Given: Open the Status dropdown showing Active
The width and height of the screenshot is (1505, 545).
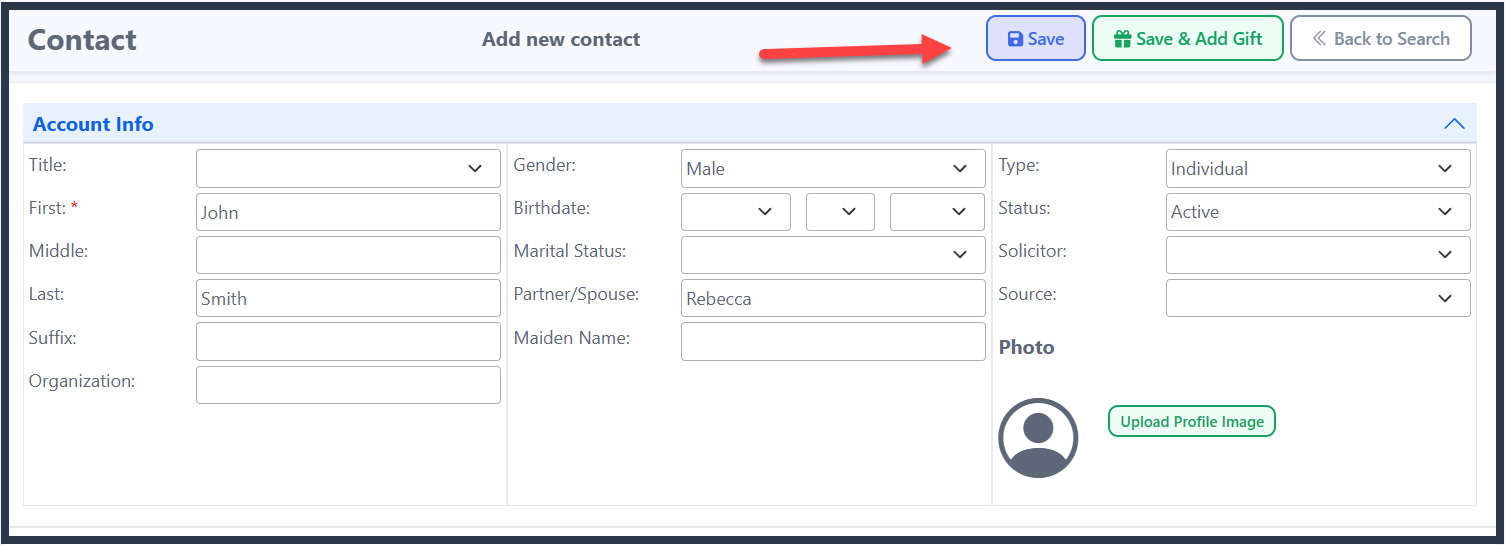Looking at the screenshot, I should (1318, 212).
